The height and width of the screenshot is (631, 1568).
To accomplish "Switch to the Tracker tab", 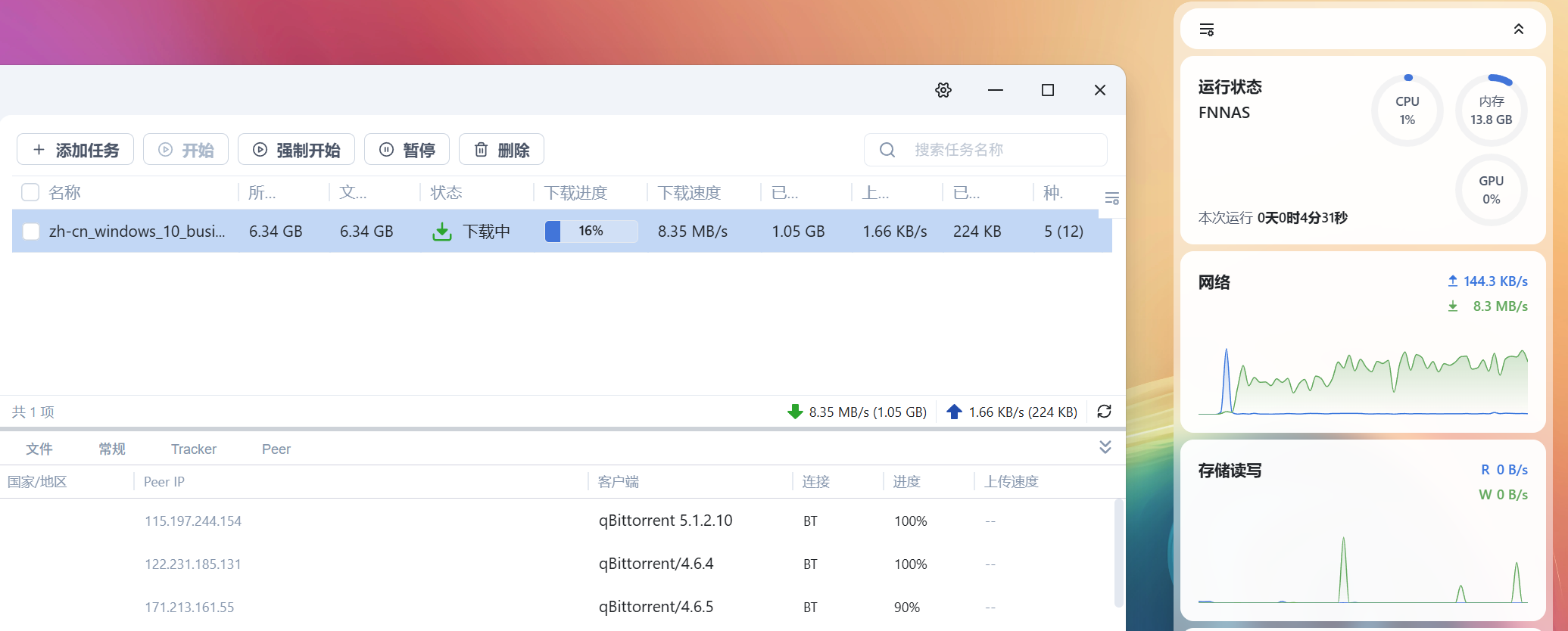I will pyautogui.click(x=194, y=449).
